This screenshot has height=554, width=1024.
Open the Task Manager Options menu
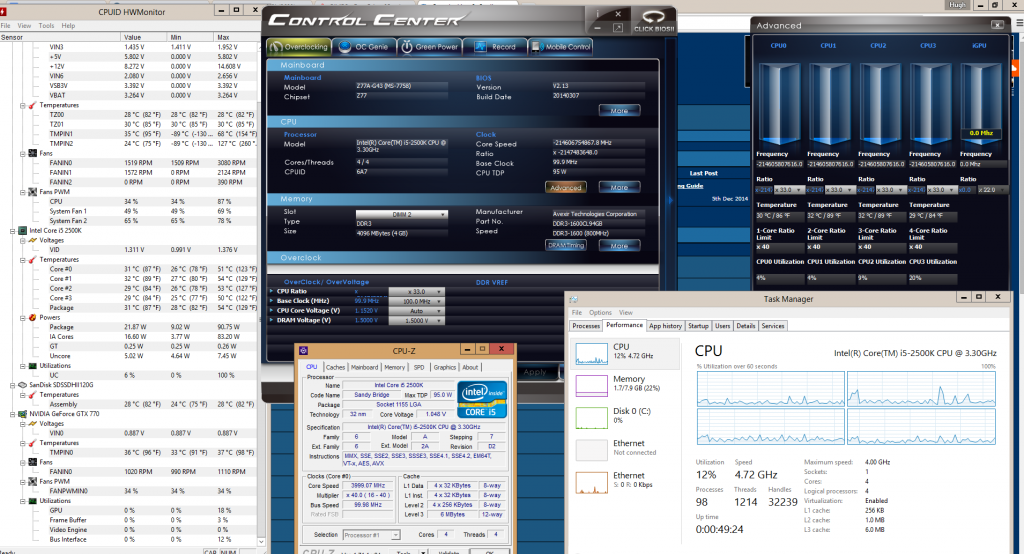point(600,312)
